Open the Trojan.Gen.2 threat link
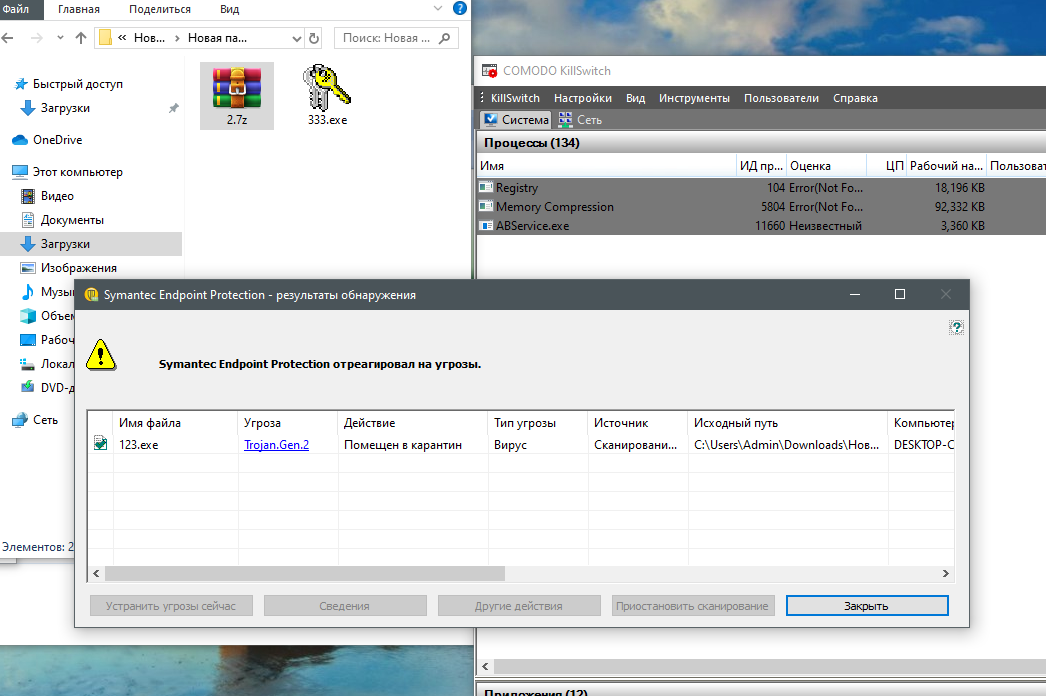The height and width of the screenshot is (696, 1046). click(x=276, y=444)
